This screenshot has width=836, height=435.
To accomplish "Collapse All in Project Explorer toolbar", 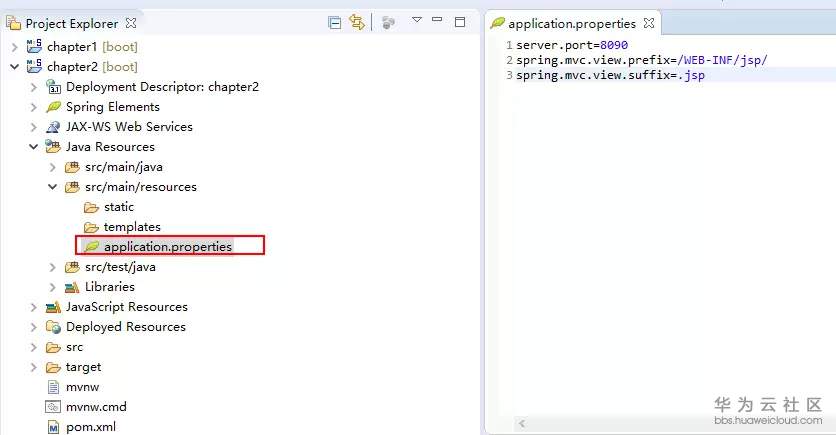I will tap(335, 23).
